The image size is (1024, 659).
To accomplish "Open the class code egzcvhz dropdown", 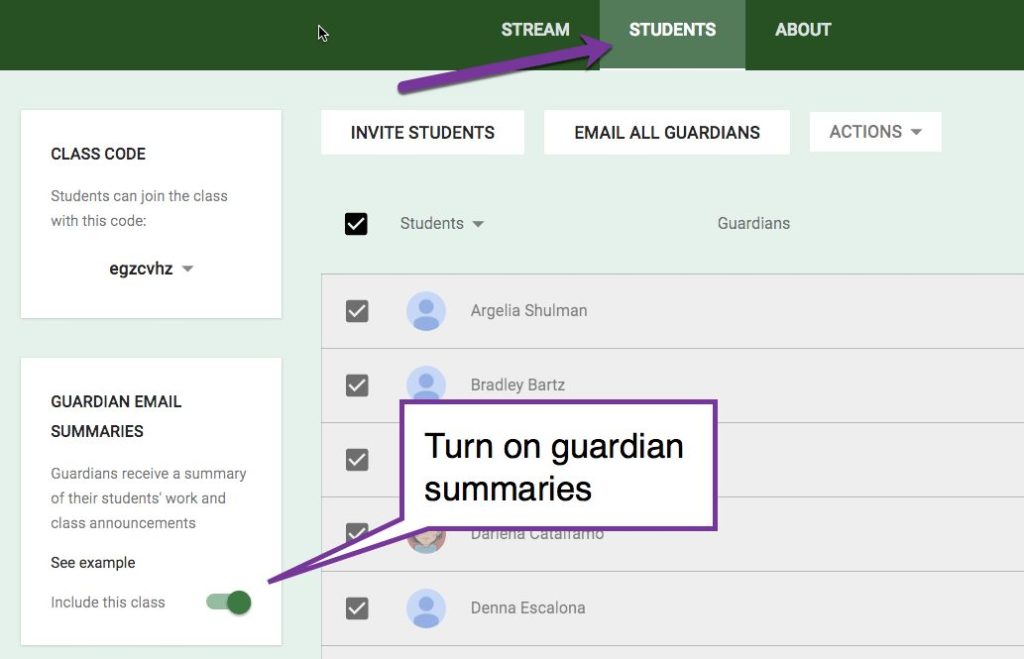I will click(x=148, y=268).
